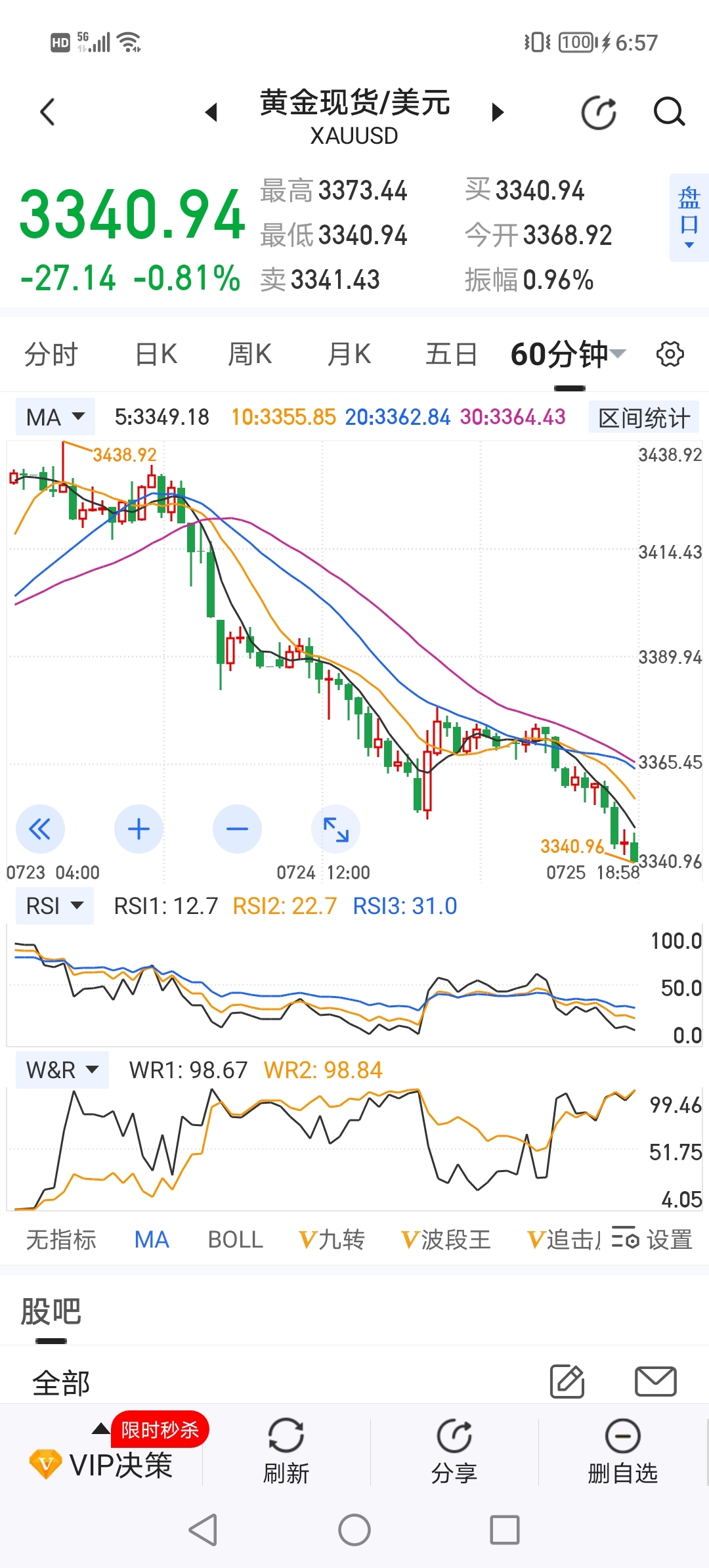709x1568 pixels.
Task: Tap Android recent apps button
Action: (505, 1531)
